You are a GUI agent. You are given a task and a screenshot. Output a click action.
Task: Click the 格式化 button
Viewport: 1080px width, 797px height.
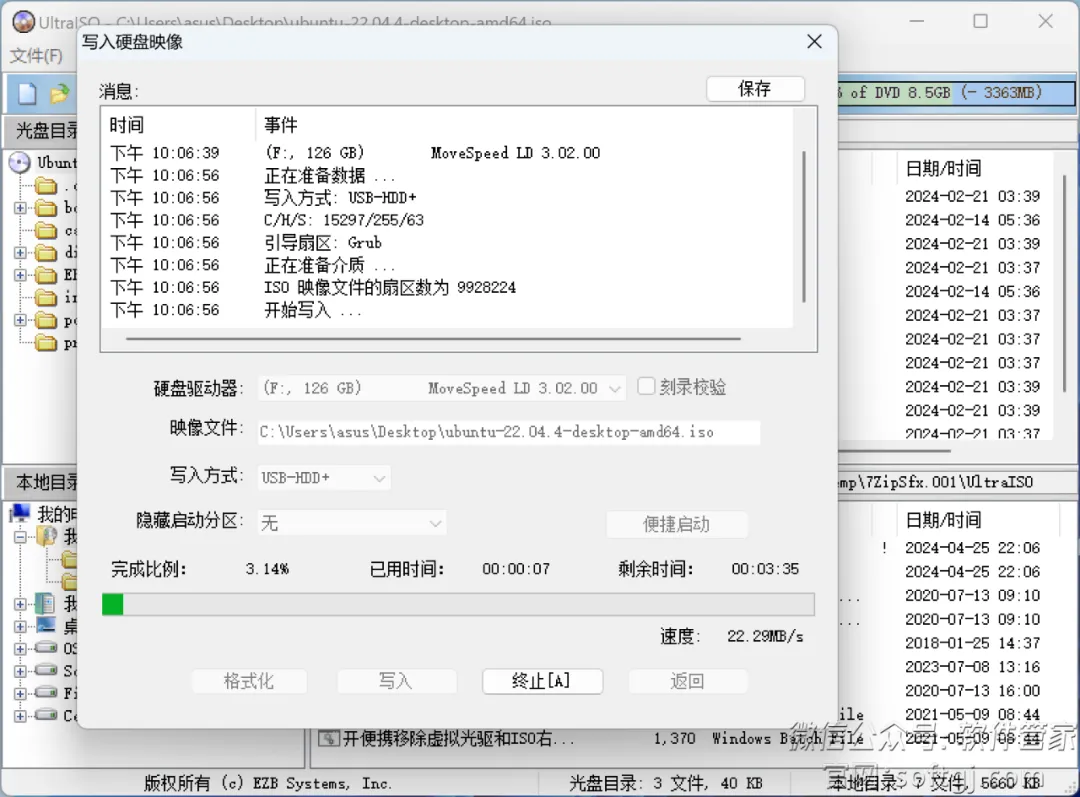pyautogui.click(x=249, y=681)
